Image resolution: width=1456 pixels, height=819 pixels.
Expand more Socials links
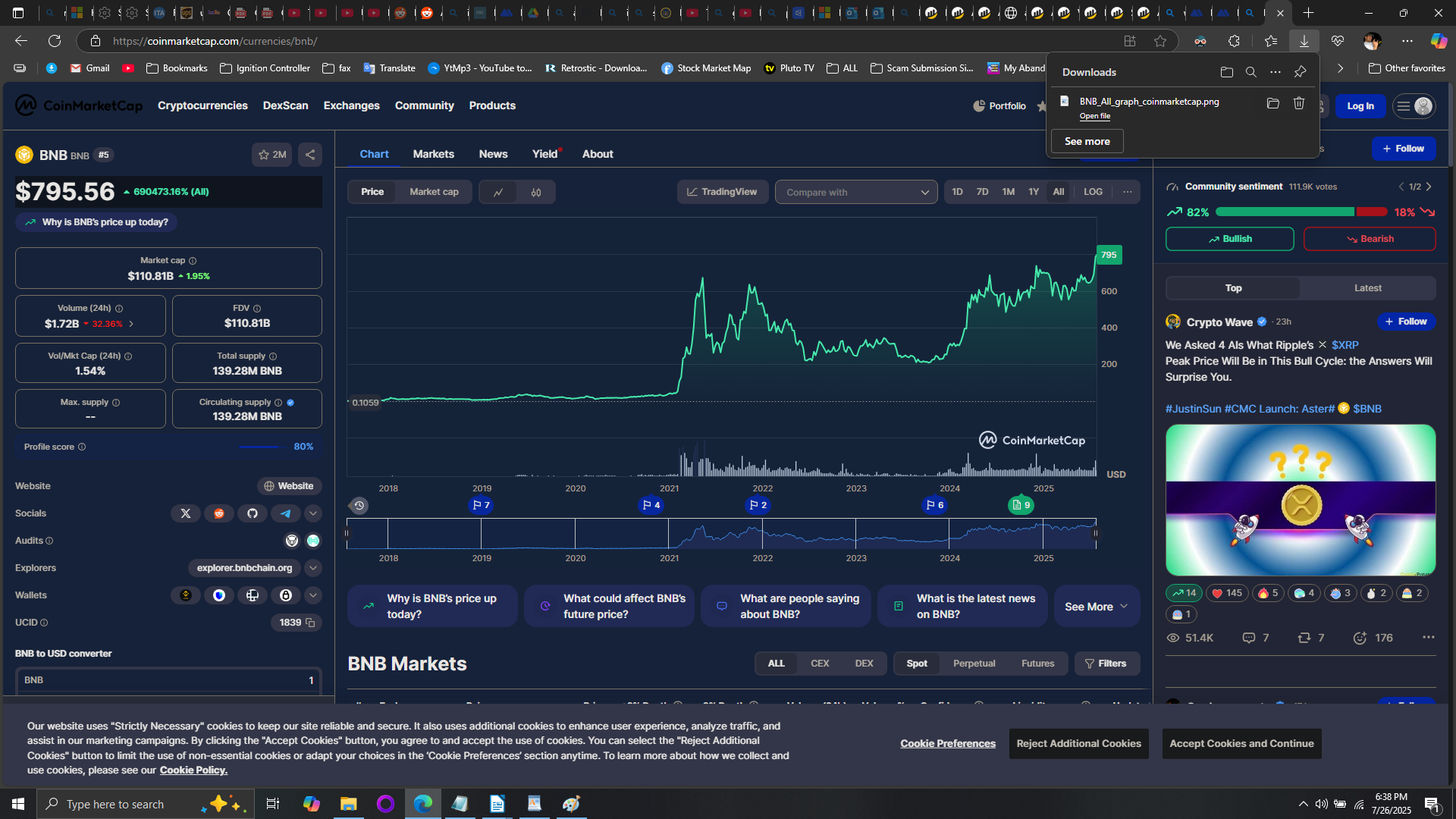coord(313,513)
